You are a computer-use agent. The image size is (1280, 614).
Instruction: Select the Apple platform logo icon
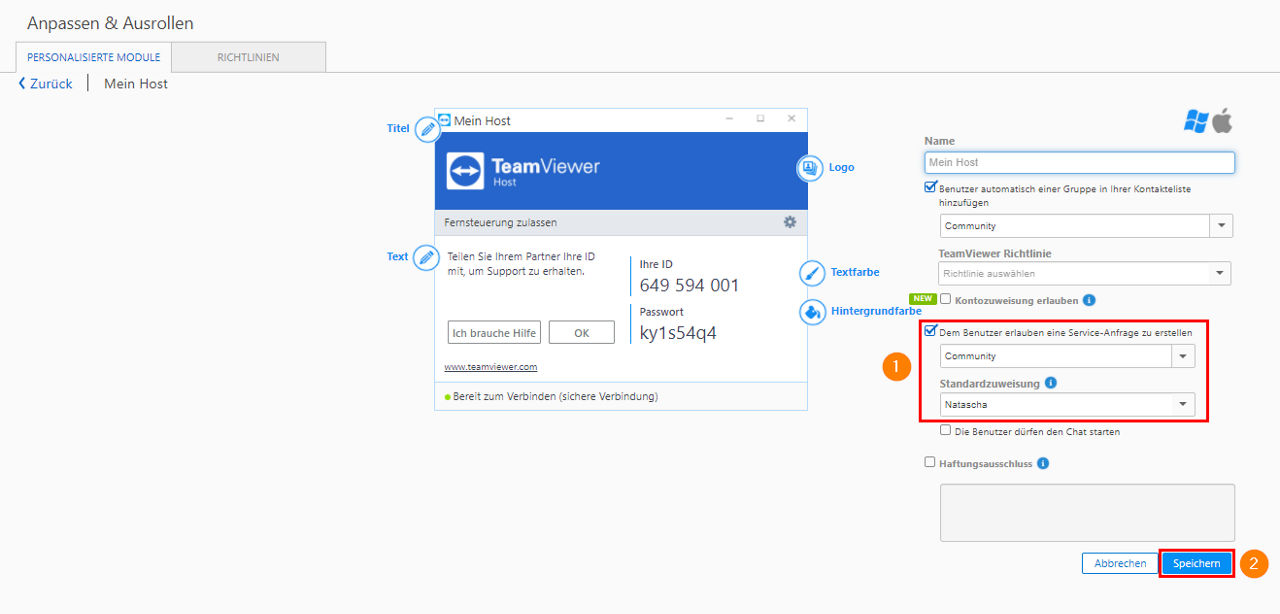1223,121
